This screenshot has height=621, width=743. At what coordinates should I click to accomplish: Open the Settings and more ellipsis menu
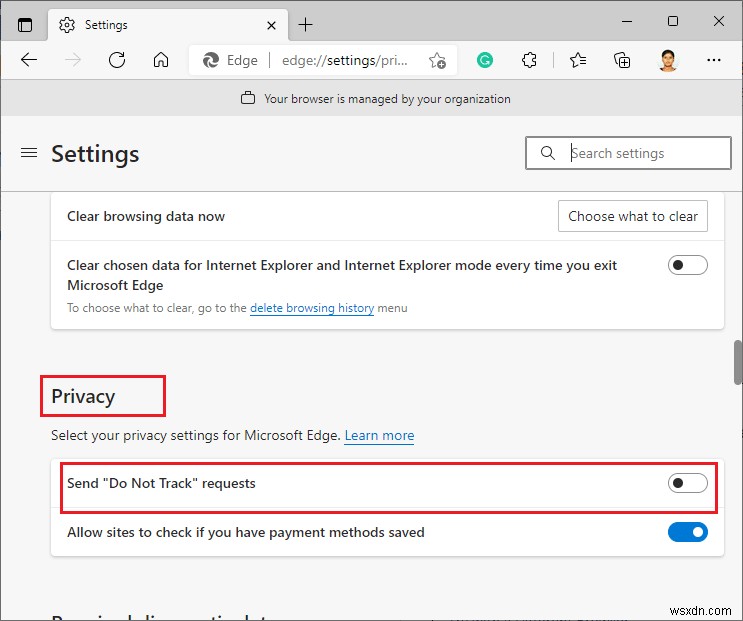pos(713,60)
